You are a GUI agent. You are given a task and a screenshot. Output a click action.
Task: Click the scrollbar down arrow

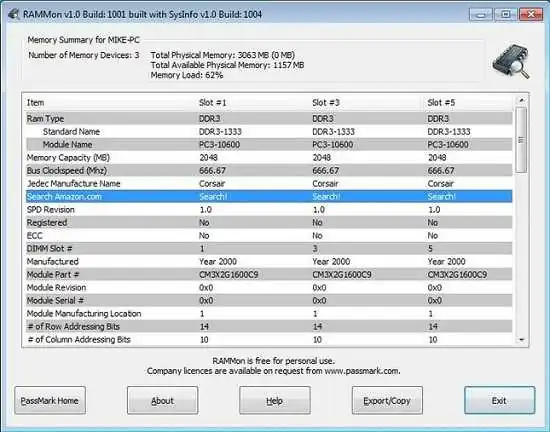click(x=521, y=340)
